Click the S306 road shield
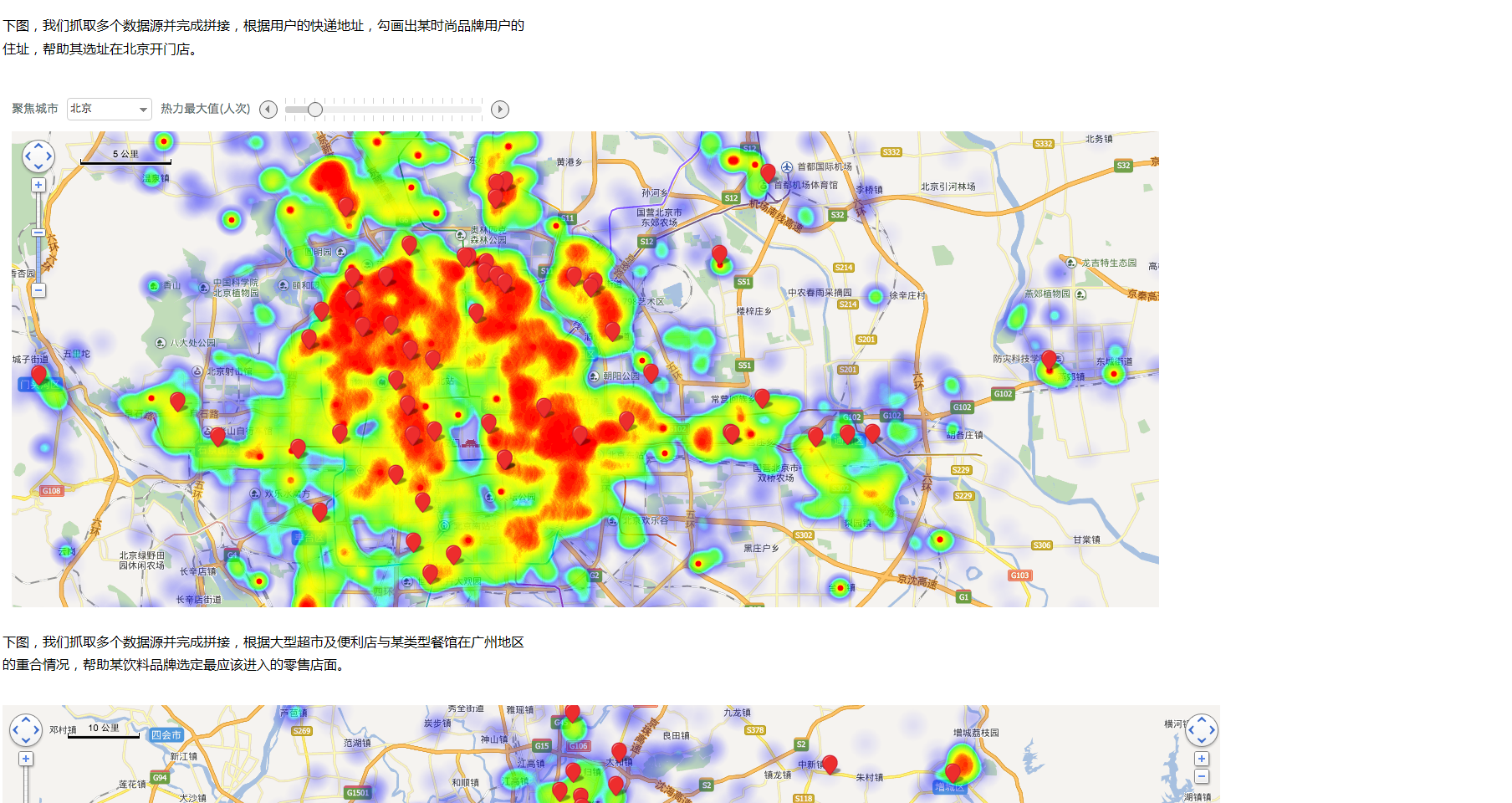 [1042, 545]
